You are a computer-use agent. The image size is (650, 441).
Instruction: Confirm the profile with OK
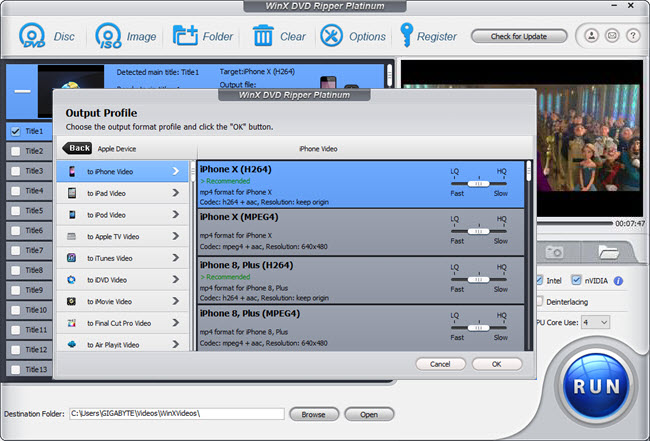pos(497,364)
